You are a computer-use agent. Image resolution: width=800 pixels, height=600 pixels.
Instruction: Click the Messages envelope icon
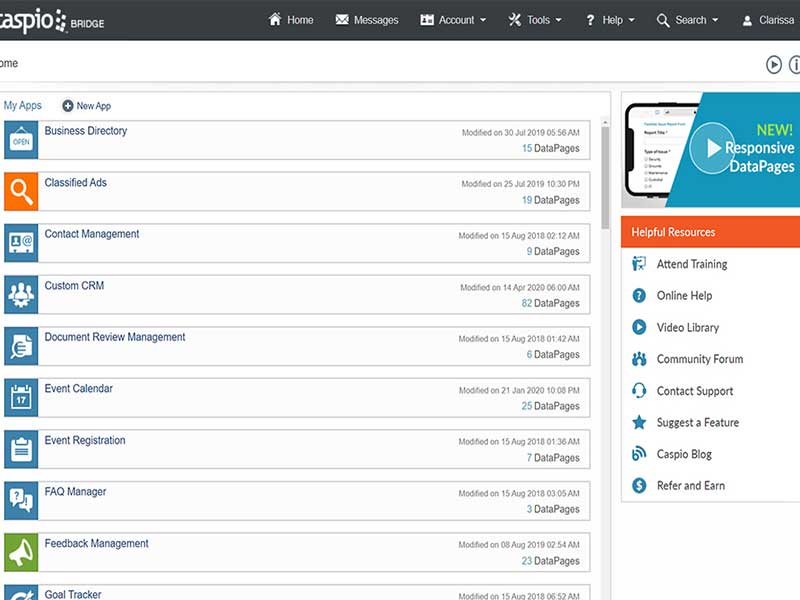[x=342, y=19]
